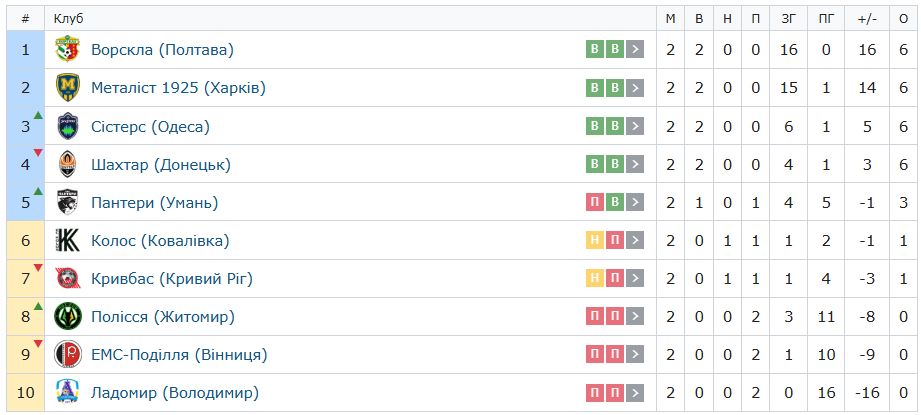Sort by the О points column header
The image size is (921, 415).
903,19
